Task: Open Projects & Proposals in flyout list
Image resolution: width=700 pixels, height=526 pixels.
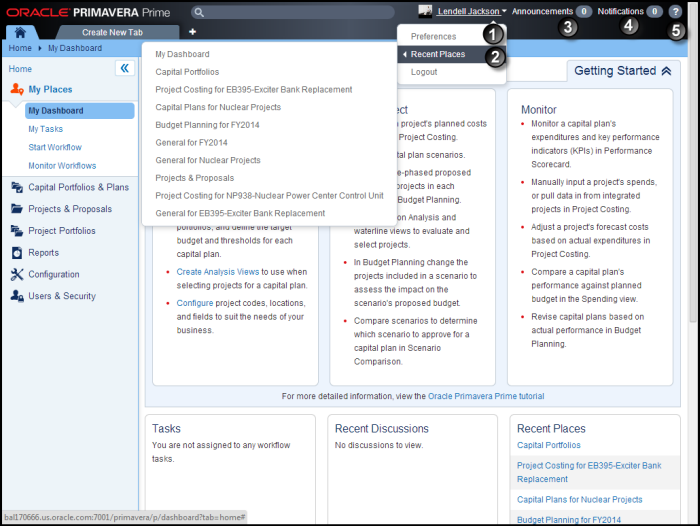Action: pyautogui.click(x=194, y=178)
